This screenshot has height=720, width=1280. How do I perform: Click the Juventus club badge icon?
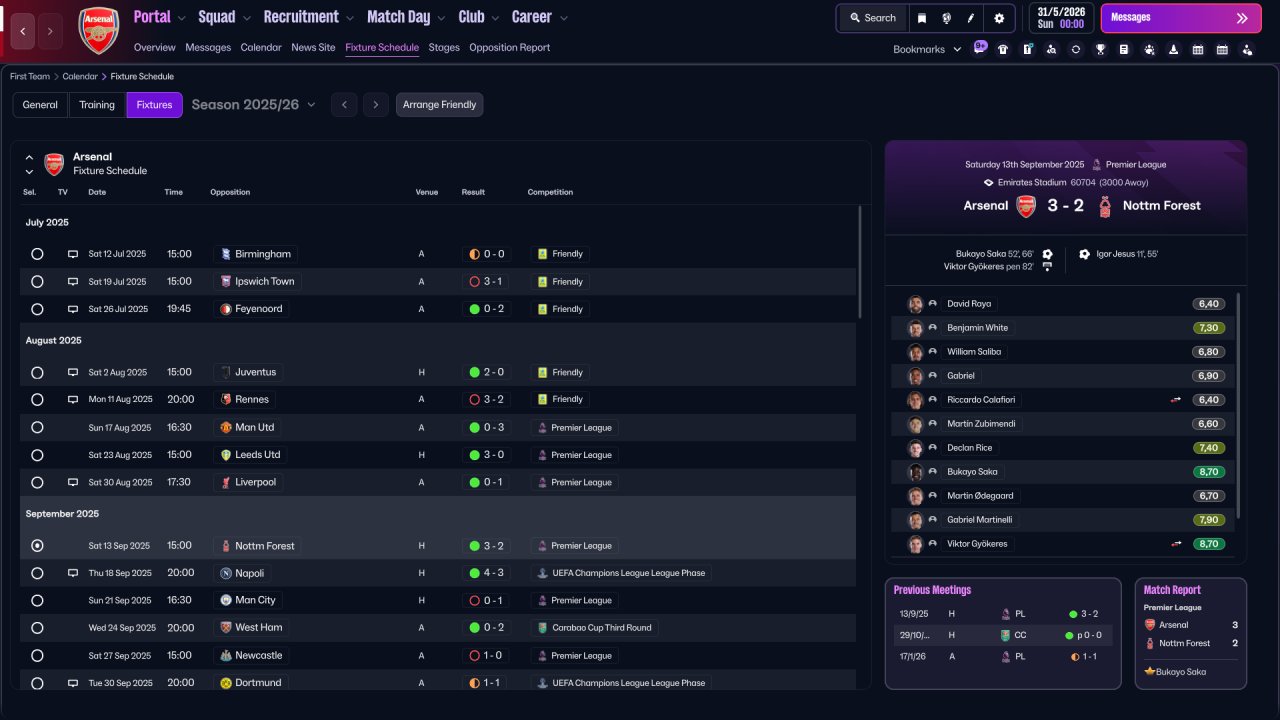coord(226,372)
